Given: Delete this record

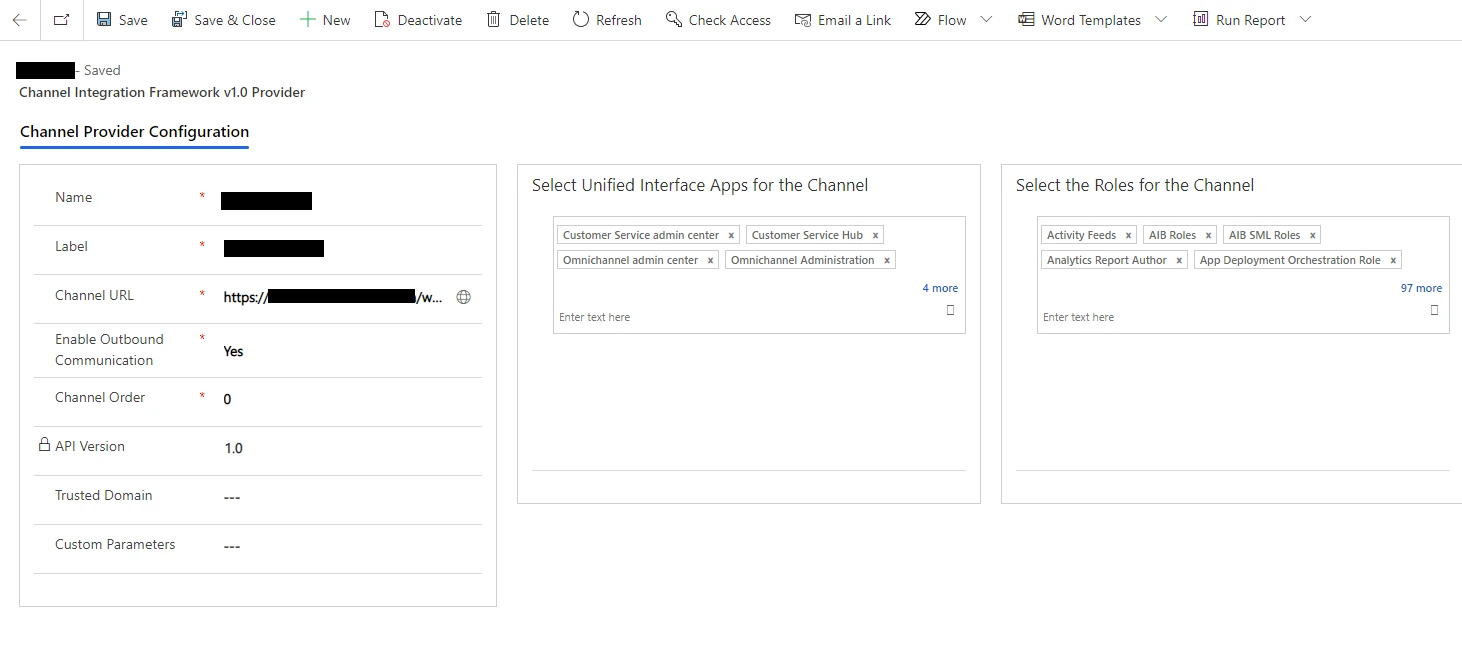Looking at the screenshot, I should pyautogui.click(x=517, y=20).
